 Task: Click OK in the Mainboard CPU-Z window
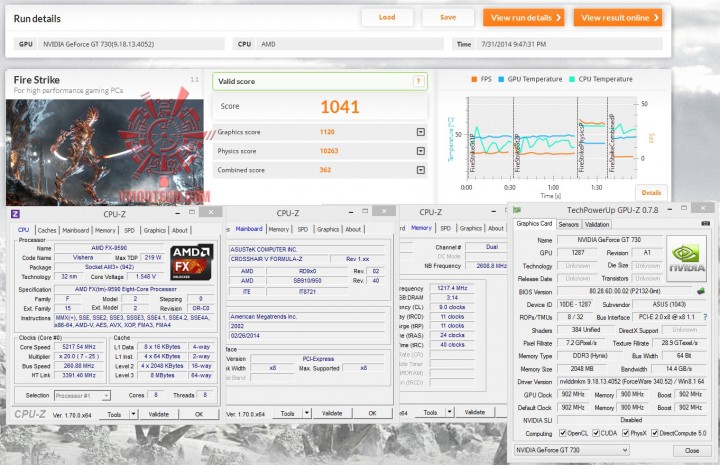point(372,413)
